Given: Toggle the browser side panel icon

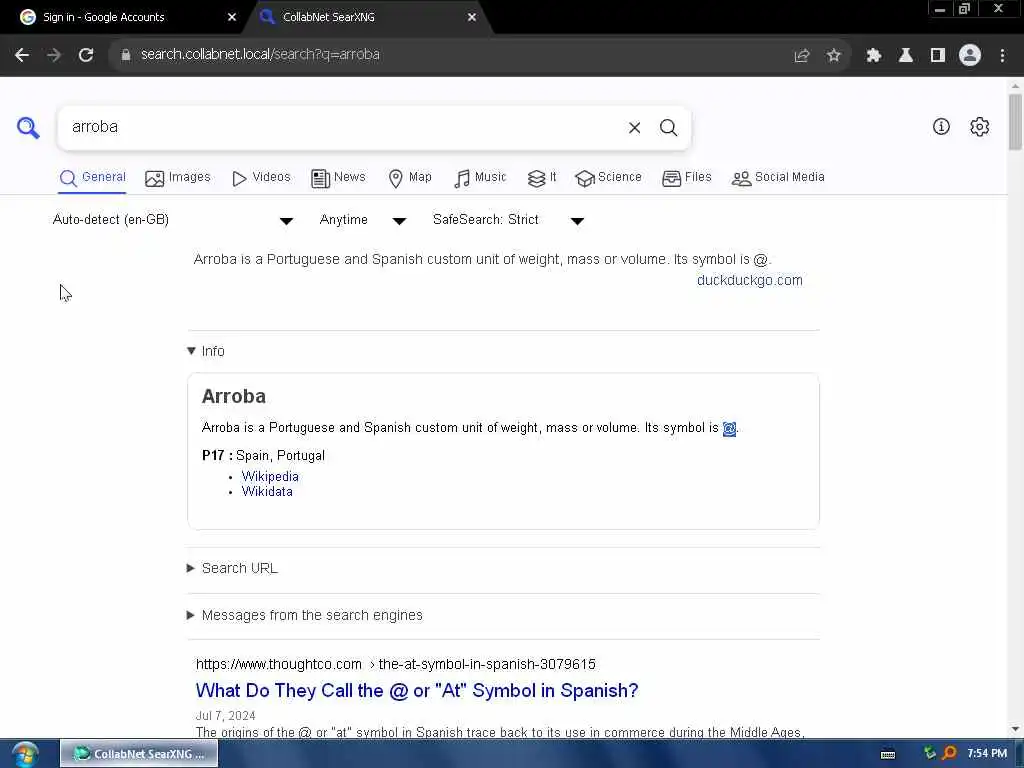Looking at the screenshot, I should pyautogui.click(x=938, y=55).
